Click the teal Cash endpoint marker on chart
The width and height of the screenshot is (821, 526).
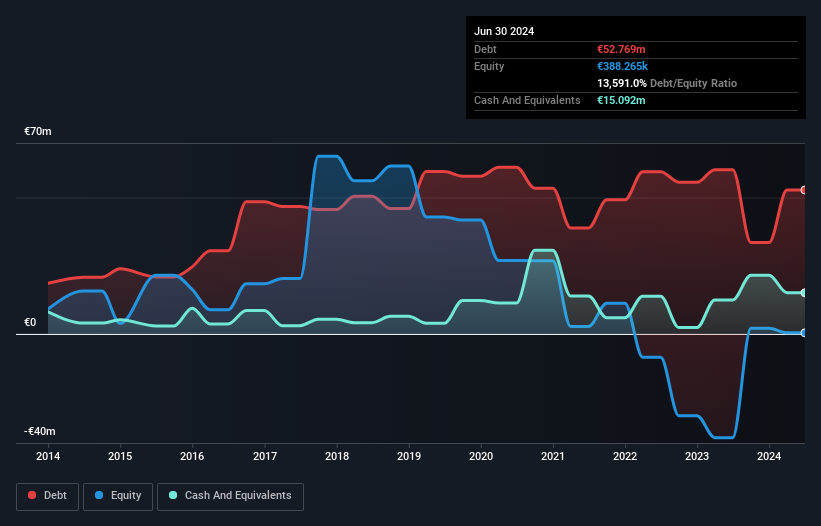click(x=804, y=293)
